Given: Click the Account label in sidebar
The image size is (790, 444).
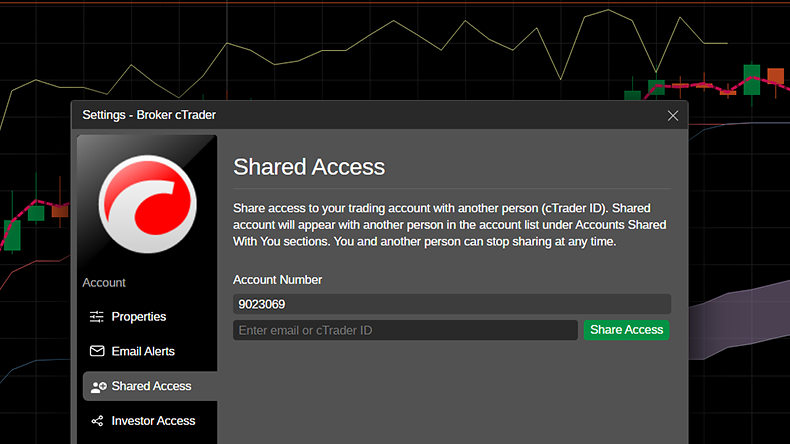Looking at the screenshot, I should click(104, 283).
